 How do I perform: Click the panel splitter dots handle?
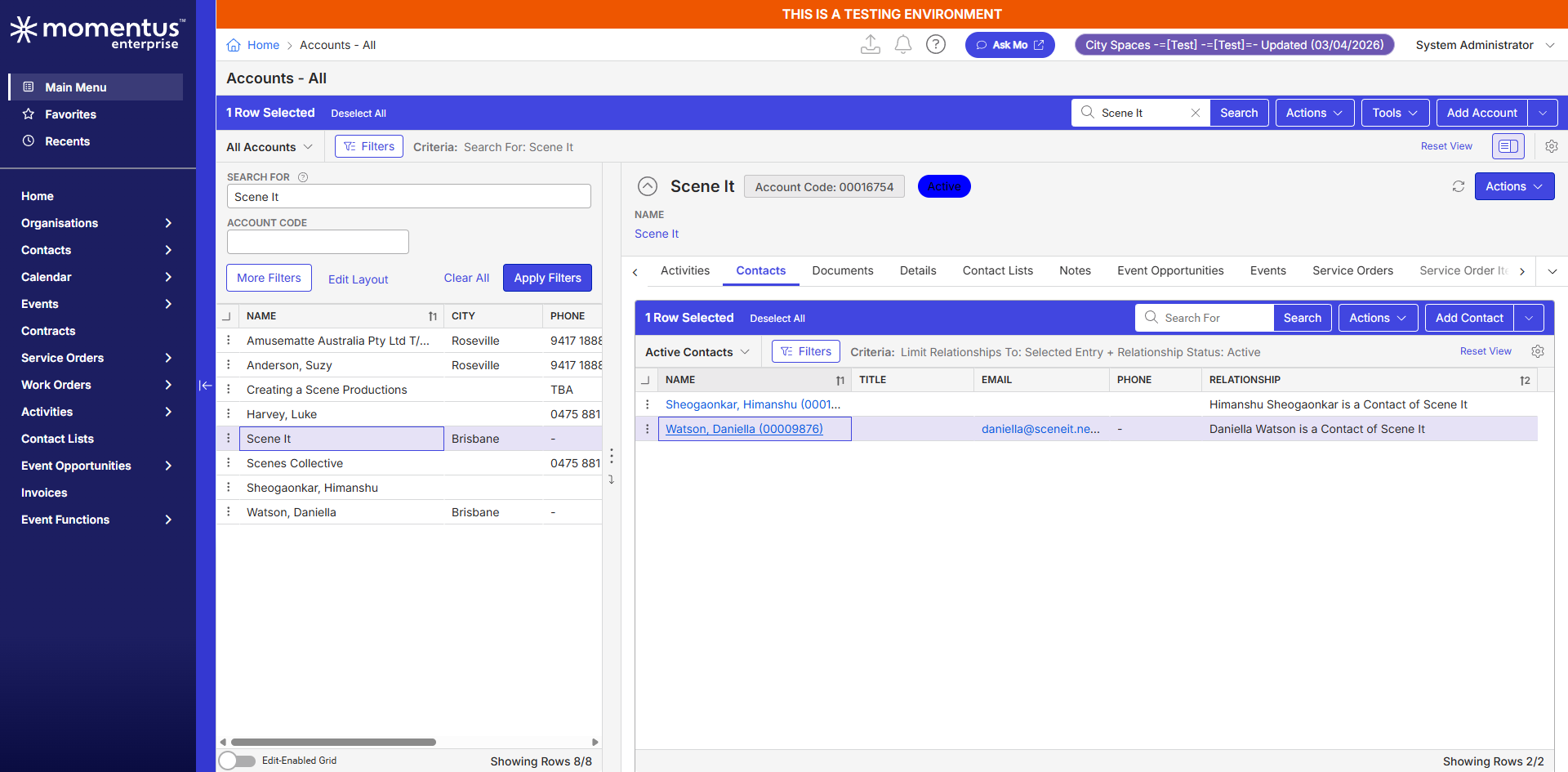tap(611, 456)
